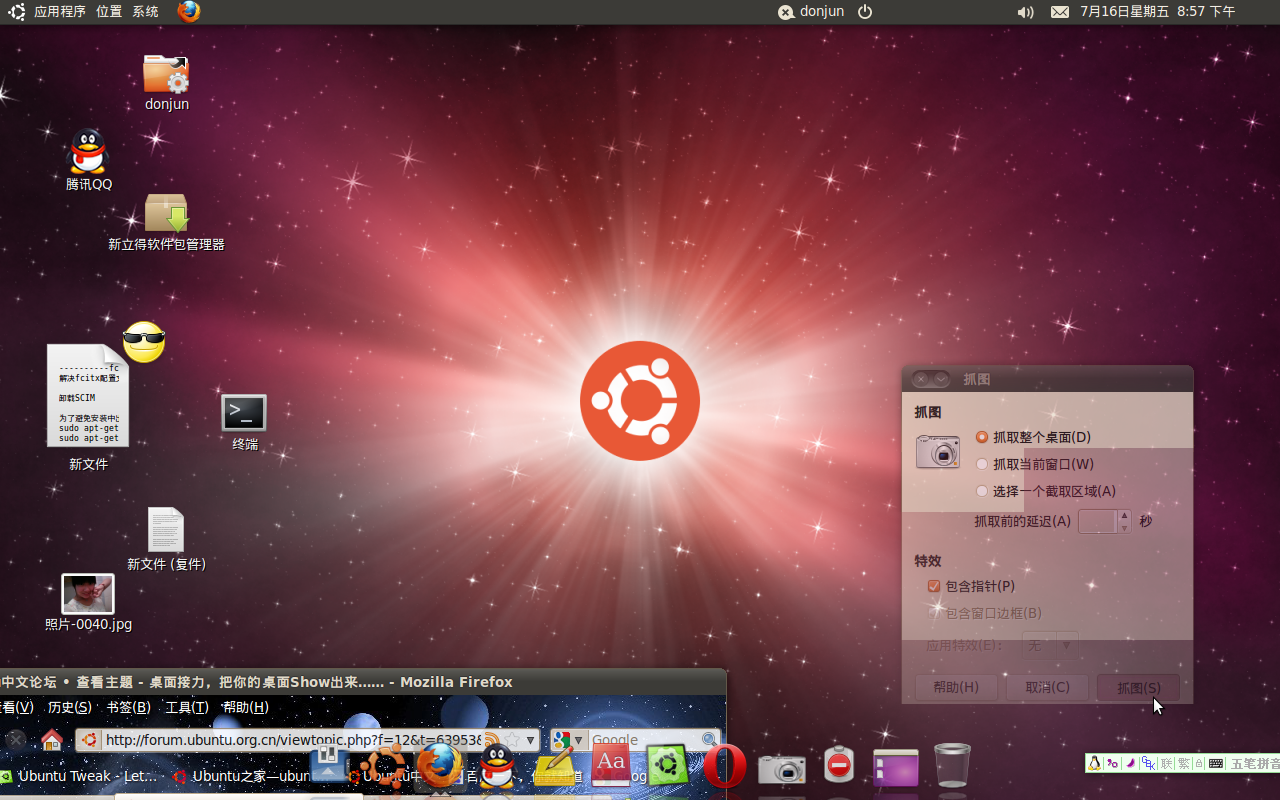Viewport: 1280px width, 800px height.
Task: Select the 新文件 text file on desktop
Action: [88, 396]
